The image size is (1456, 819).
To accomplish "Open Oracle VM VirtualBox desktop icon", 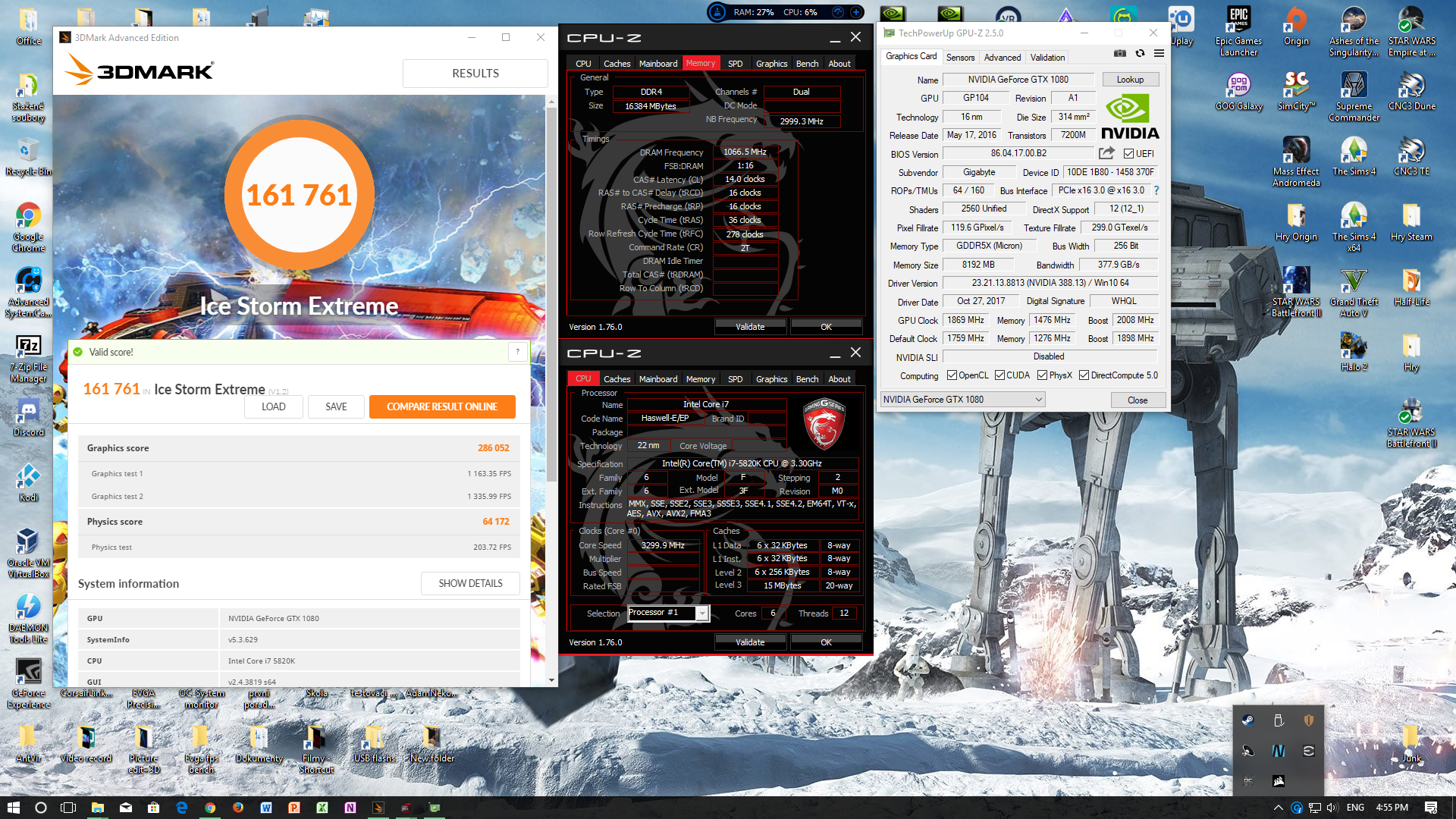I will (28, 553).
